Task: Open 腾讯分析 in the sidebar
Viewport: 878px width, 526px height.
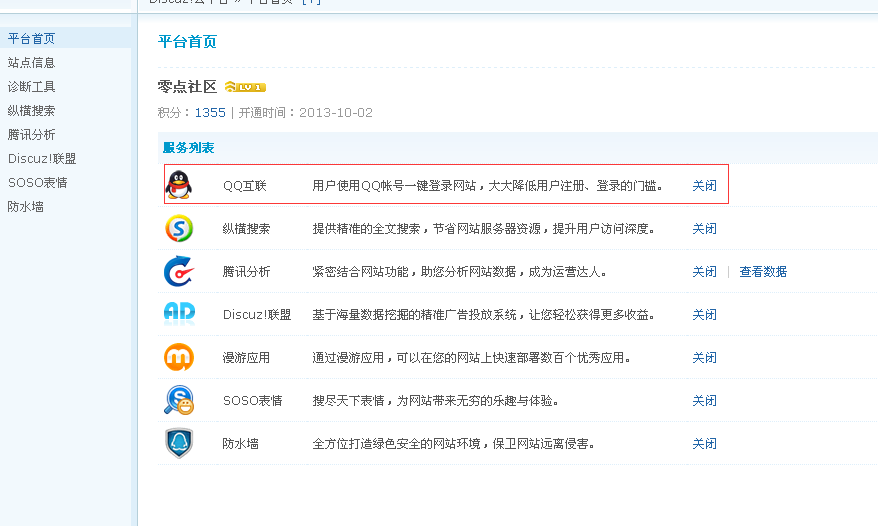Action: coord(31,135)
